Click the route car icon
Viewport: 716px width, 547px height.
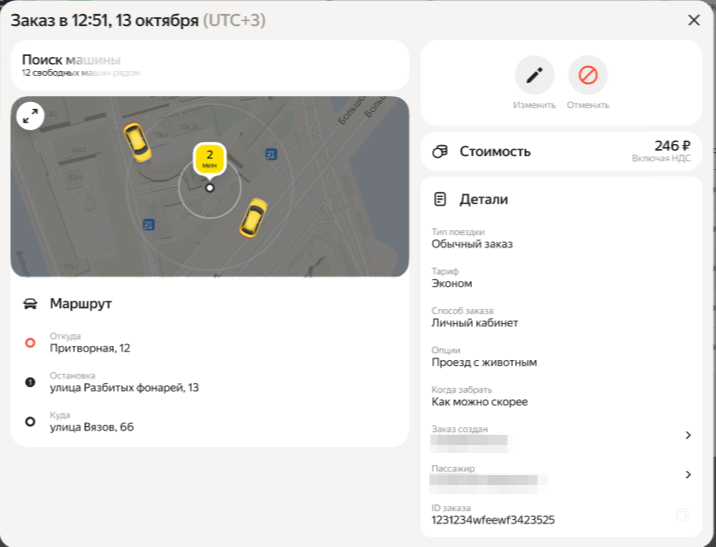point(30,303)
